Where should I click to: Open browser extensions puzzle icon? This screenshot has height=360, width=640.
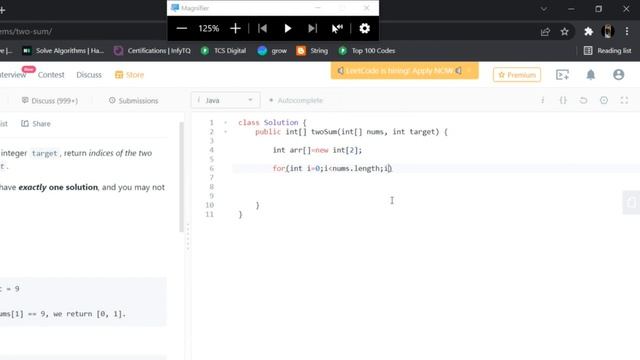588,31
